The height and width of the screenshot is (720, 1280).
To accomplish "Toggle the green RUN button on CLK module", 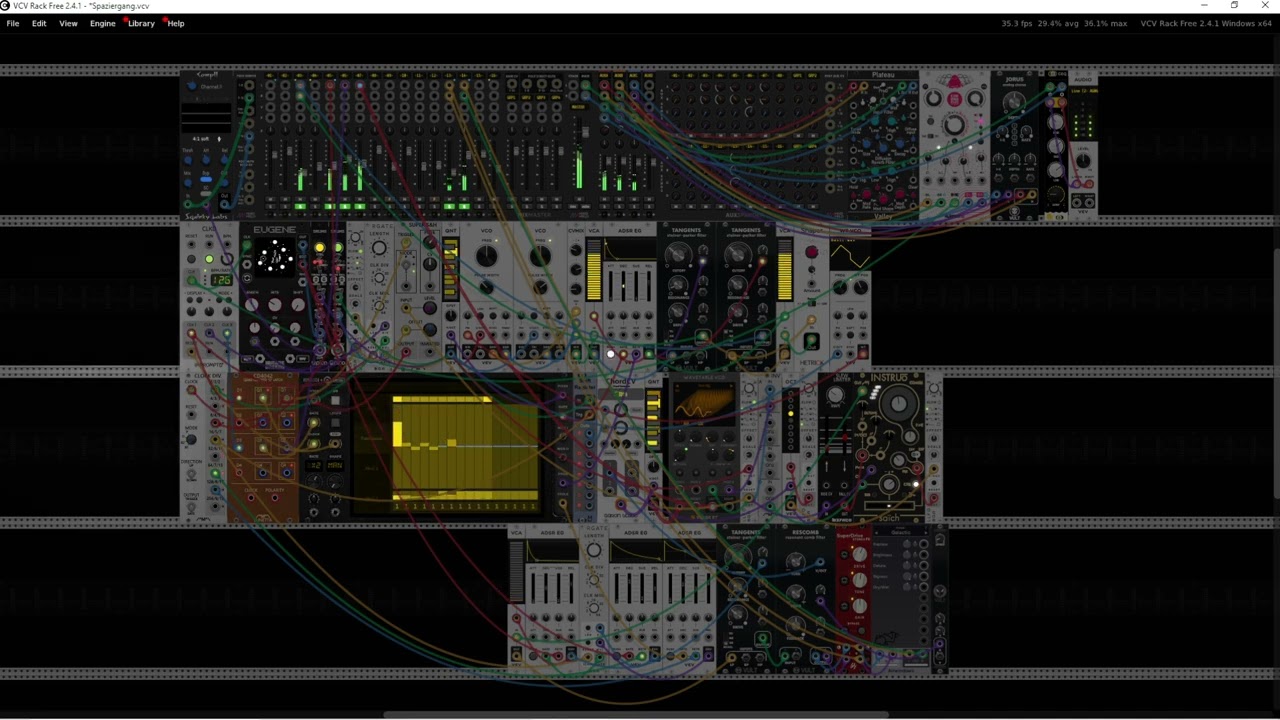I will [x=209, y=260].
